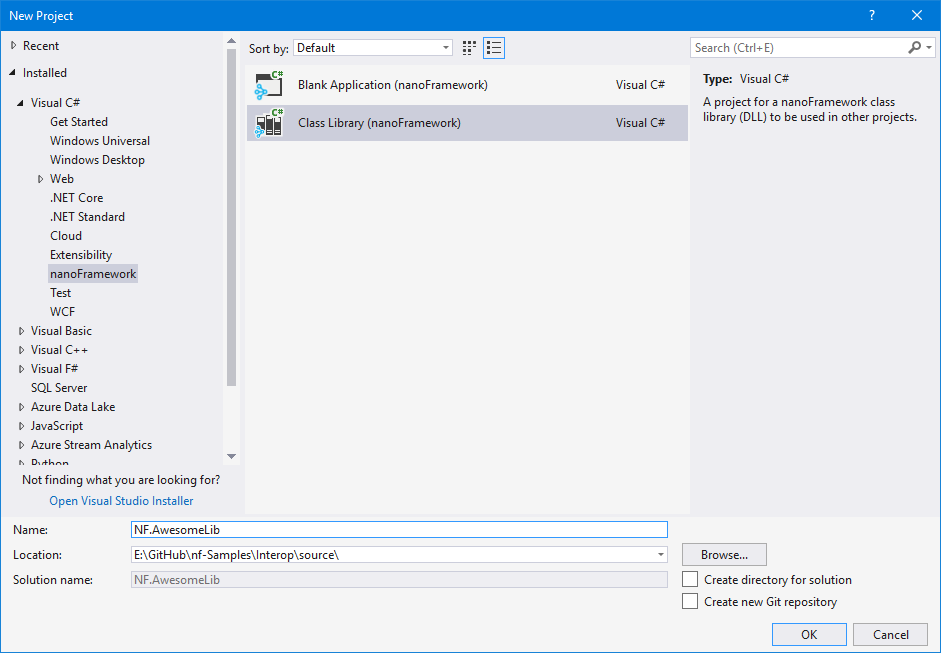
Task: Collapse the Visual C# node
Action: coord(20,103)
